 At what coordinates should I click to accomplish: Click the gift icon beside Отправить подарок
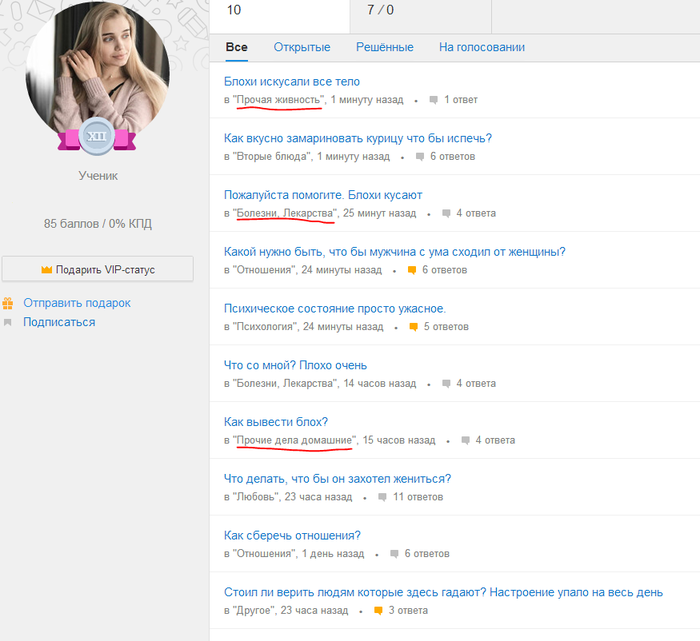click(8, 303)
